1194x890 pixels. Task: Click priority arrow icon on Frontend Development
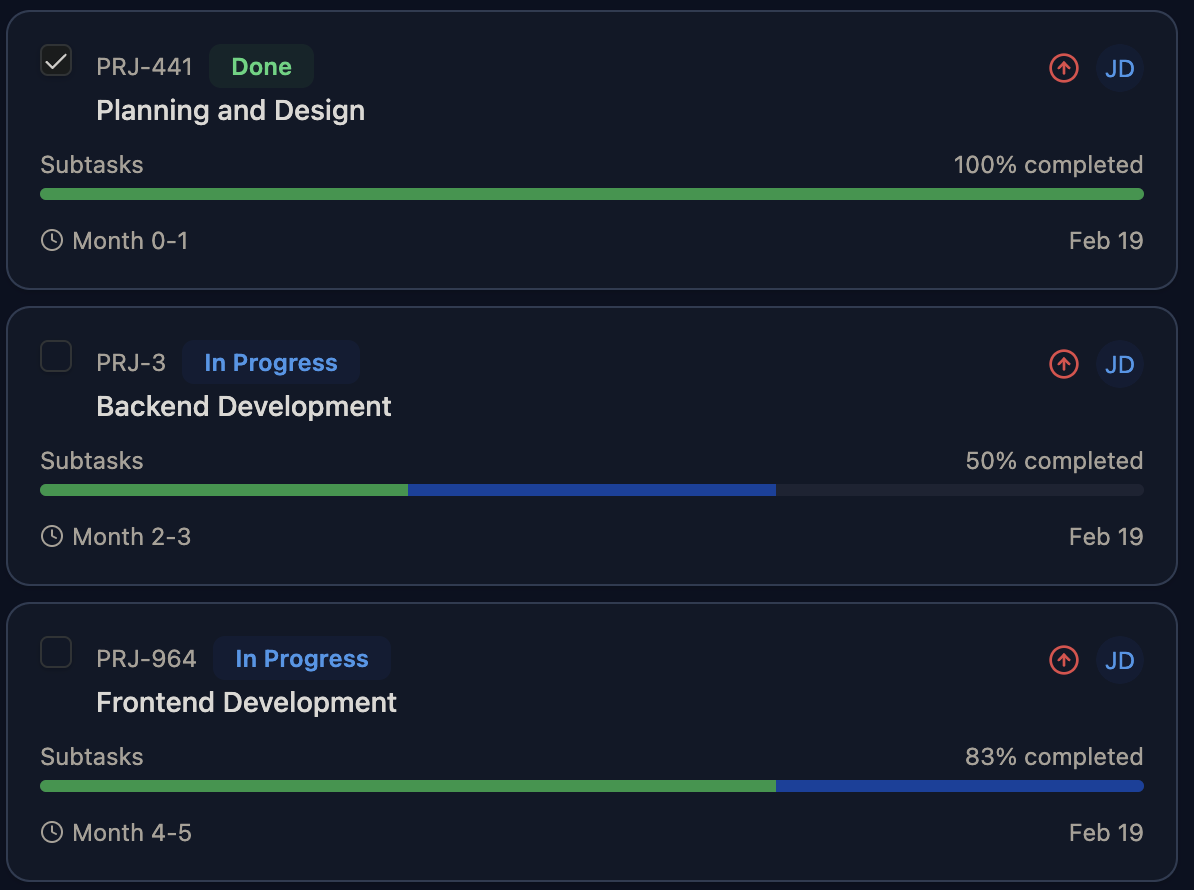[1063, 660]
